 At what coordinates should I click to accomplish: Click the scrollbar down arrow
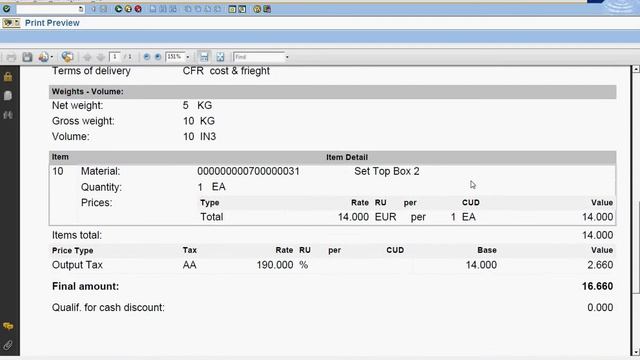tap(636, 352)
